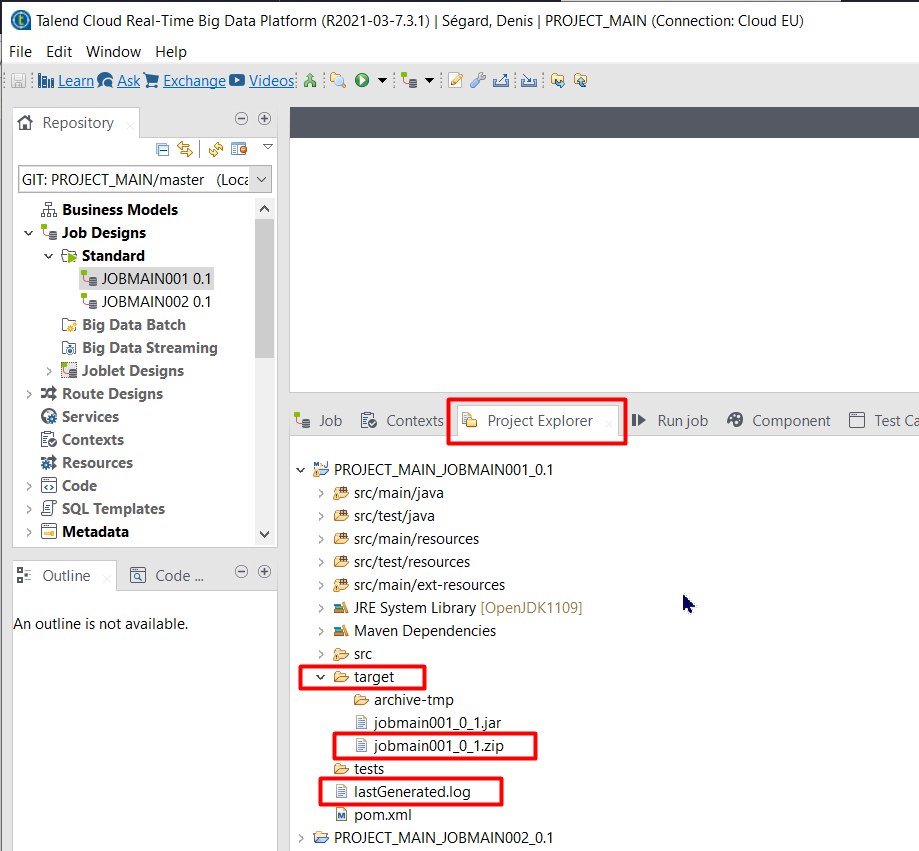Toggle the Repository content filter

coord(238,147)
